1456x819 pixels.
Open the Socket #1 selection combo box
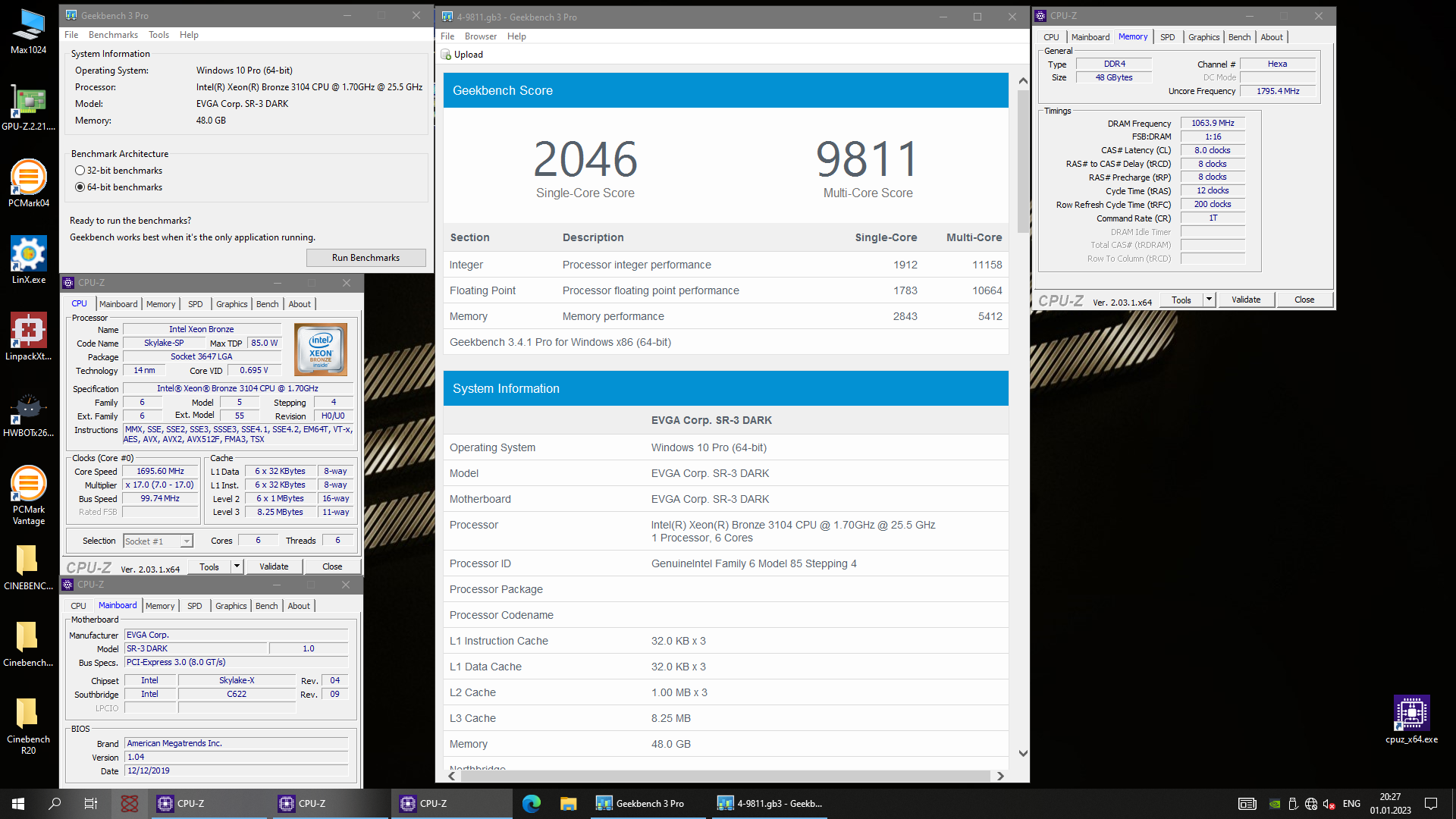[x=158, y=541]
